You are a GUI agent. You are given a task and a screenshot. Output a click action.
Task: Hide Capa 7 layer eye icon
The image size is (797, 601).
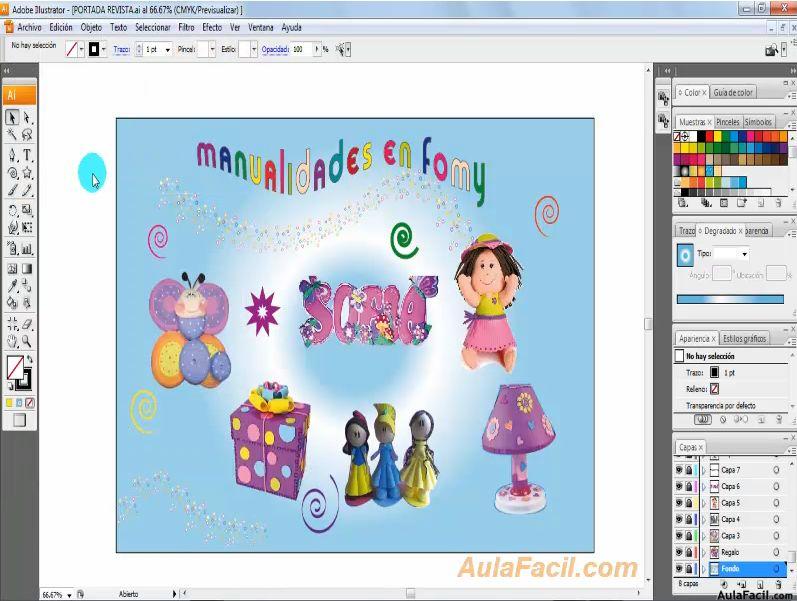pos(679,470)
